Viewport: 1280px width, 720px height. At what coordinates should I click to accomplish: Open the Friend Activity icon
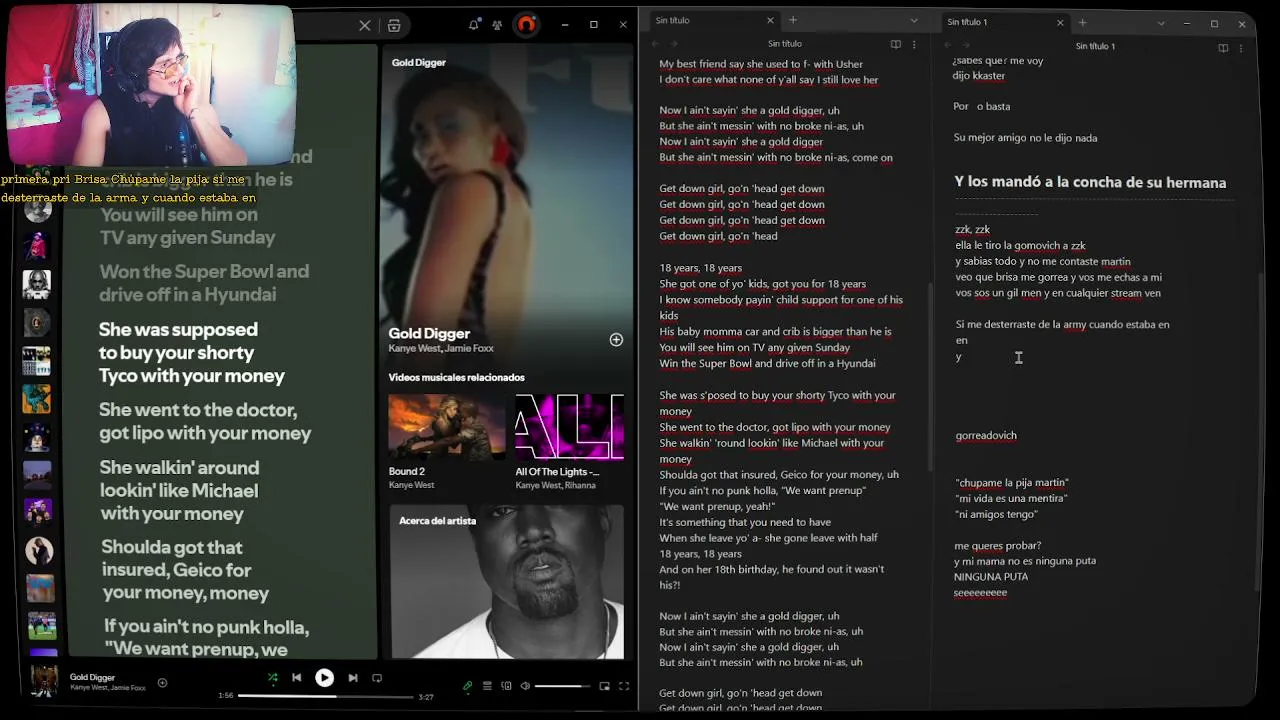(497, 25)
